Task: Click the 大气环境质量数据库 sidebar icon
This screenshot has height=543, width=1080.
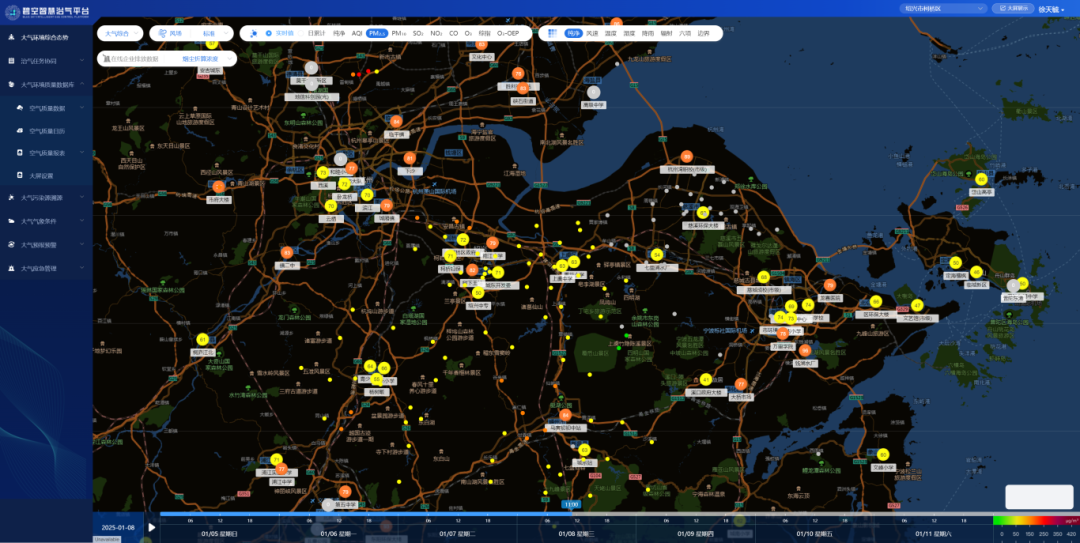Action: [11, 84]
